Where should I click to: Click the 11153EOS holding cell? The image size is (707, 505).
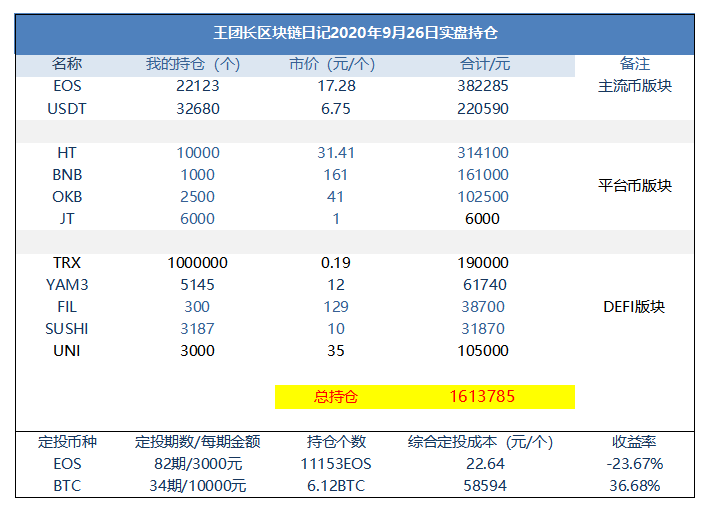[x=336, y=464]
